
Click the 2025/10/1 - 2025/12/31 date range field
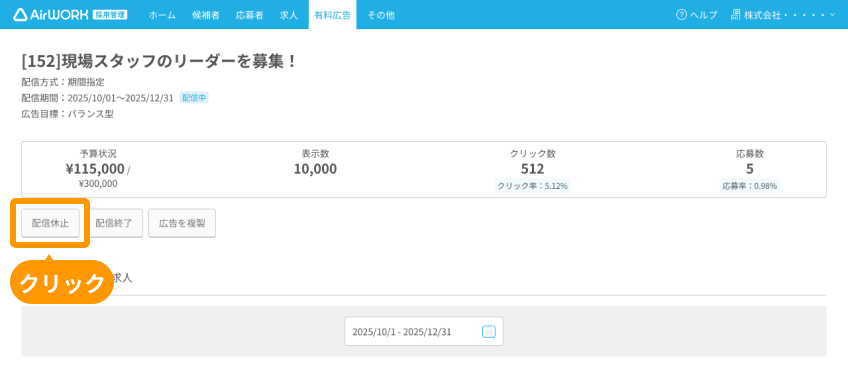(423, 331)
